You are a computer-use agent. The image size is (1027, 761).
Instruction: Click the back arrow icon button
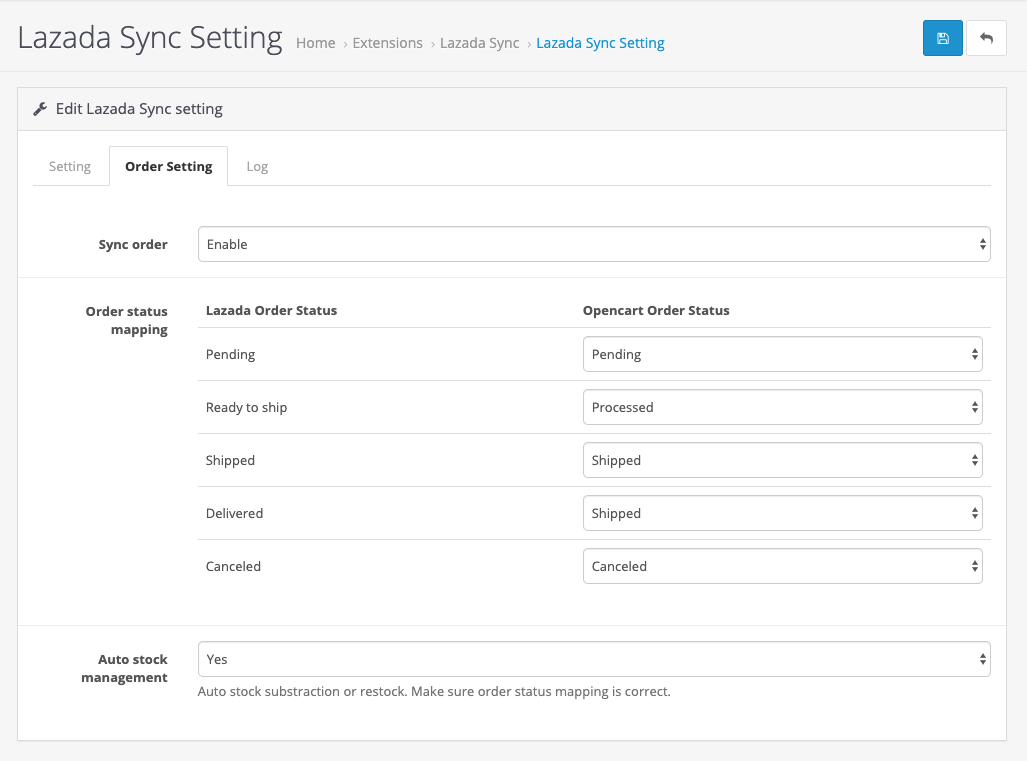[x=986, y=38]
